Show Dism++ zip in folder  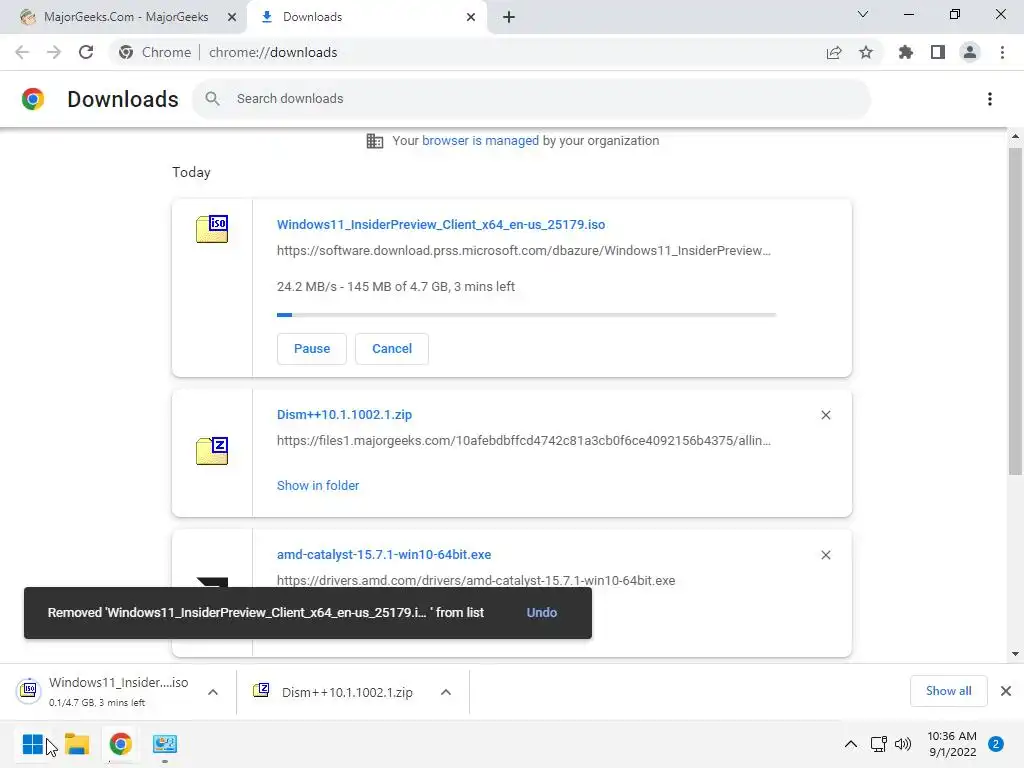318,485
